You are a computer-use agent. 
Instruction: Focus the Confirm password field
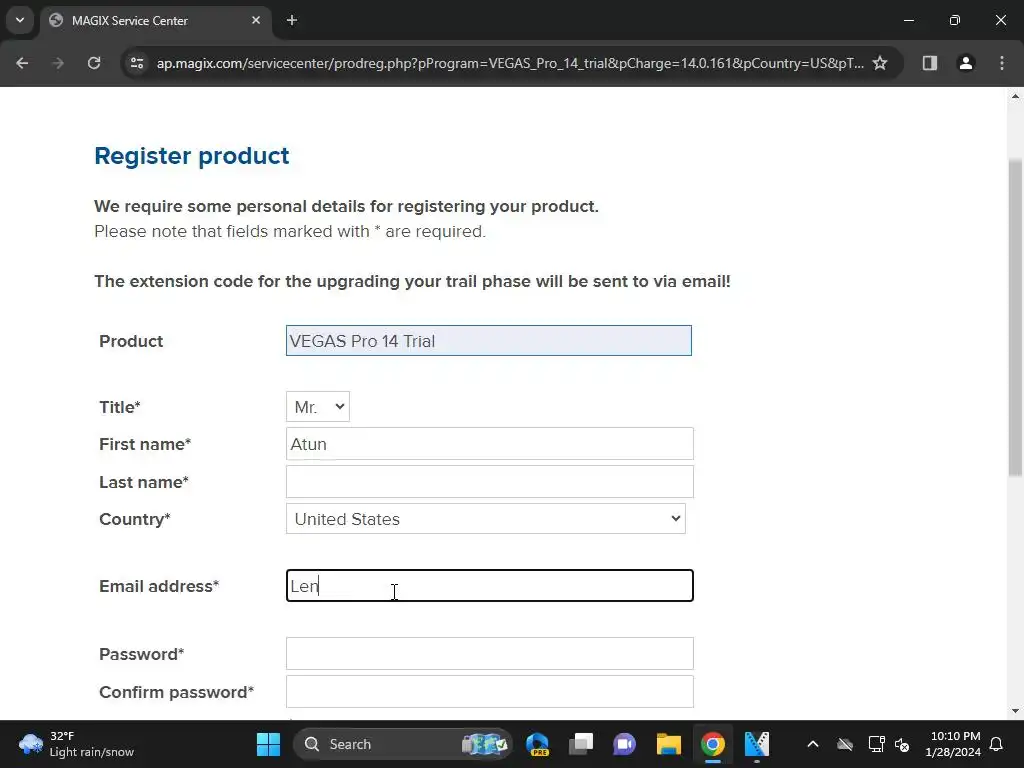coord(490,692)
